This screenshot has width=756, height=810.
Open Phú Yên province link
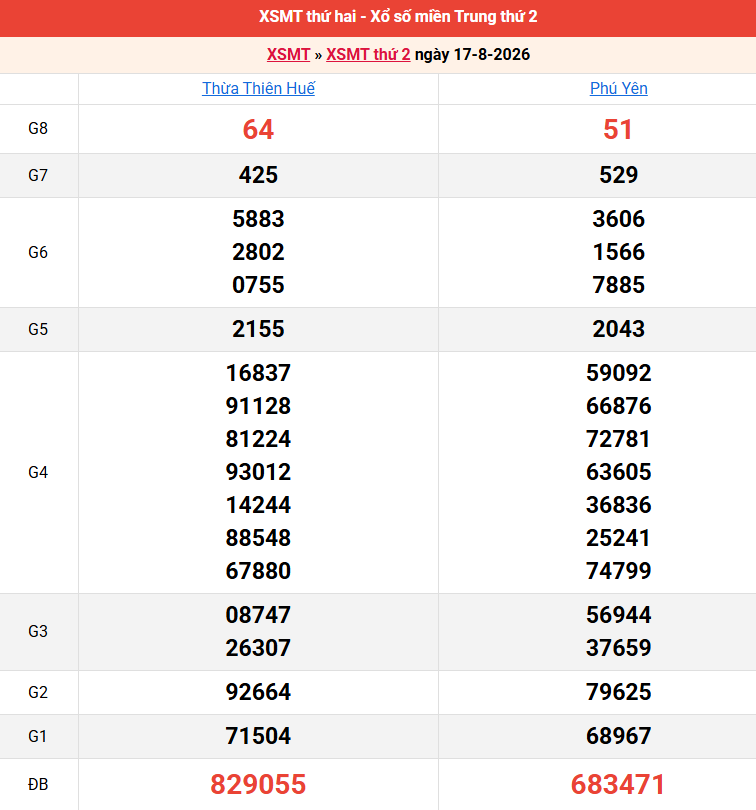click(619, 88)
